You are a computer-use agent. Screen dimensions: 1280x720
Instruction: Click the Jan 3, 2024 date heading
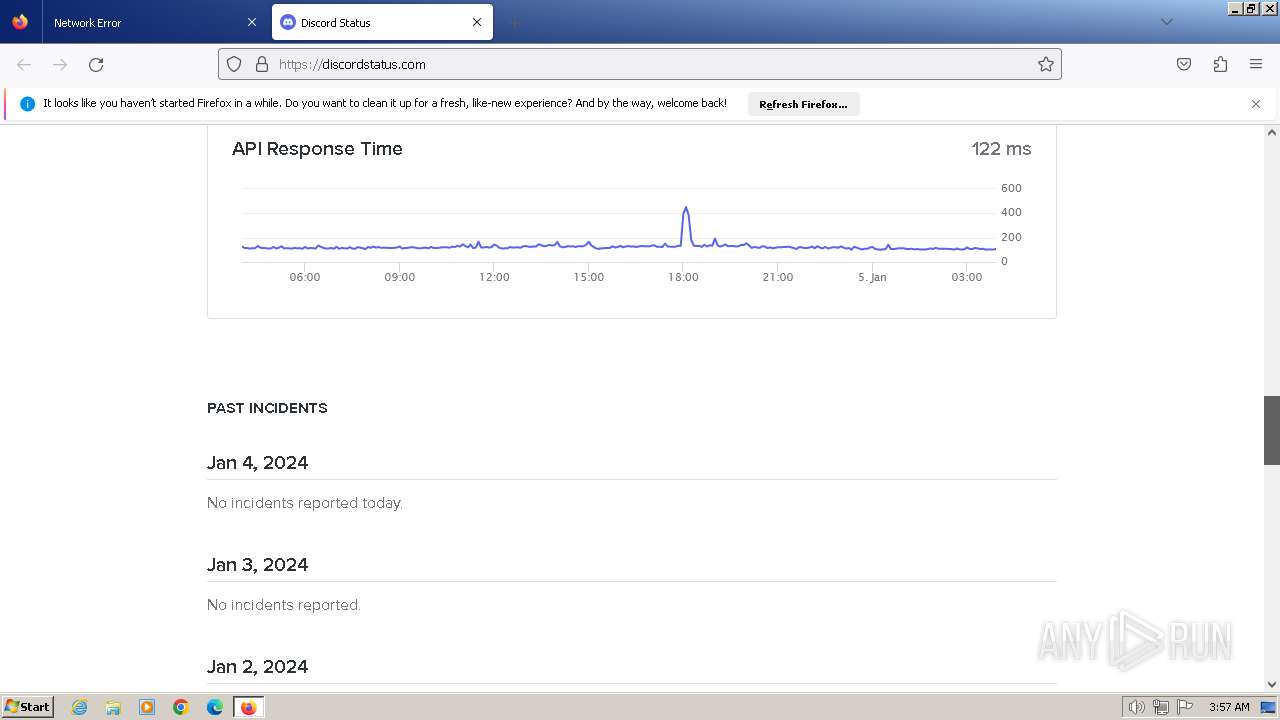tap(257, 565)
